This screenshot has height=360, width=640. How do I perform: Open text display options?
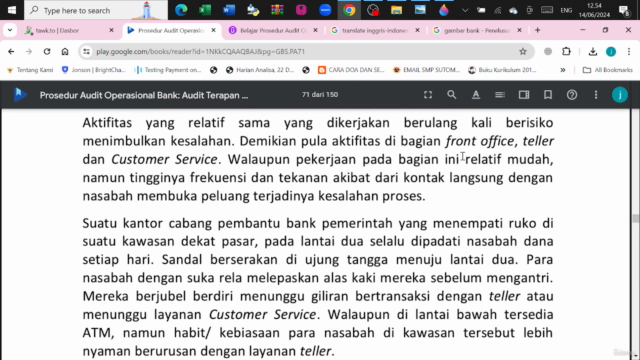476,95
